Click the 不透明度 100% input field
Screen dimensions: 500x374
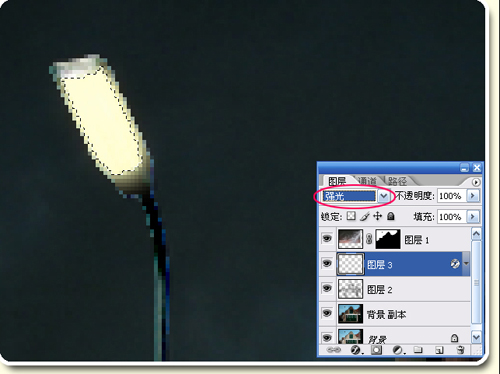pos(452,196)
